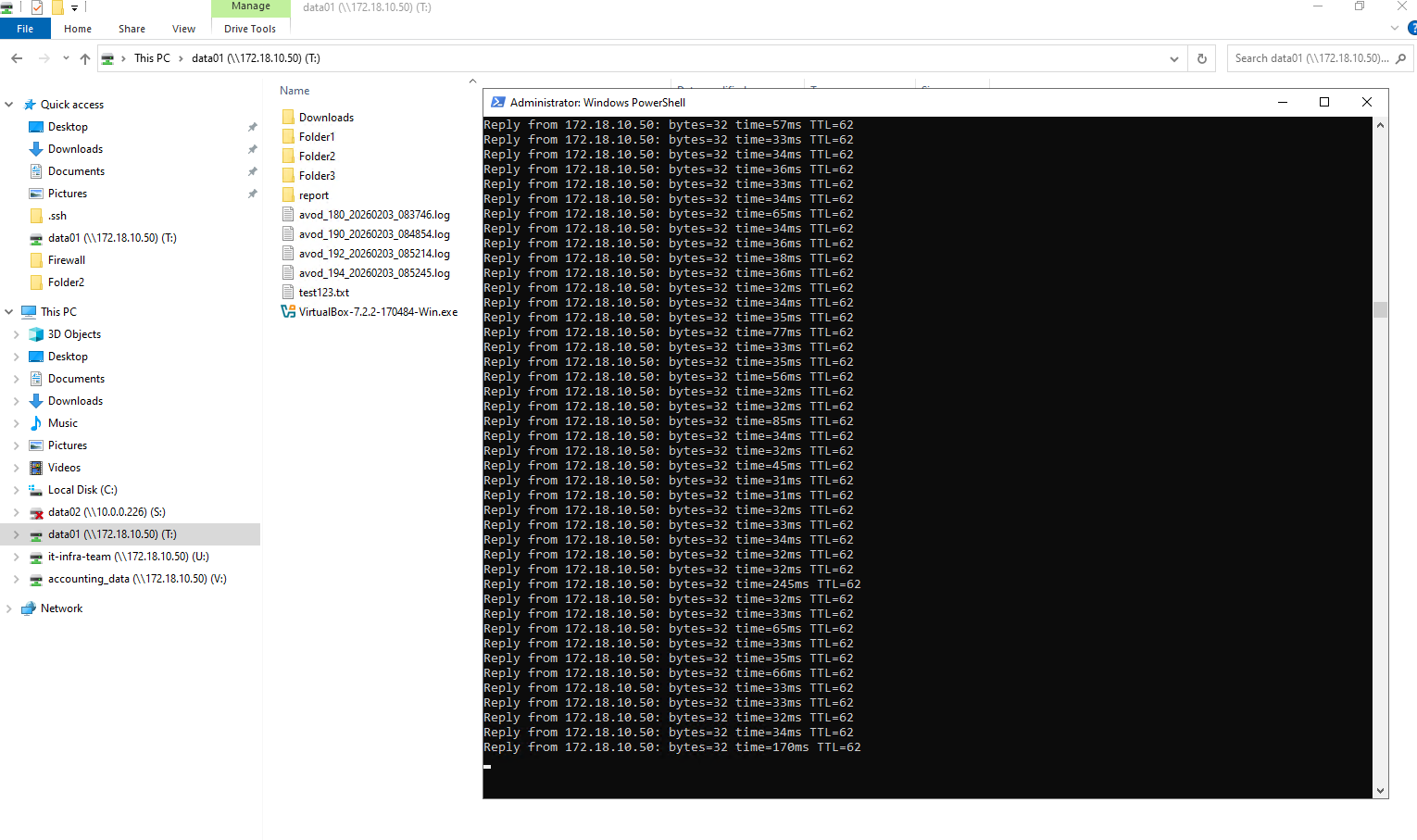This screenshot has width=1417, height=840.
Task: Select Folder3 in file list
Action: 317,176
